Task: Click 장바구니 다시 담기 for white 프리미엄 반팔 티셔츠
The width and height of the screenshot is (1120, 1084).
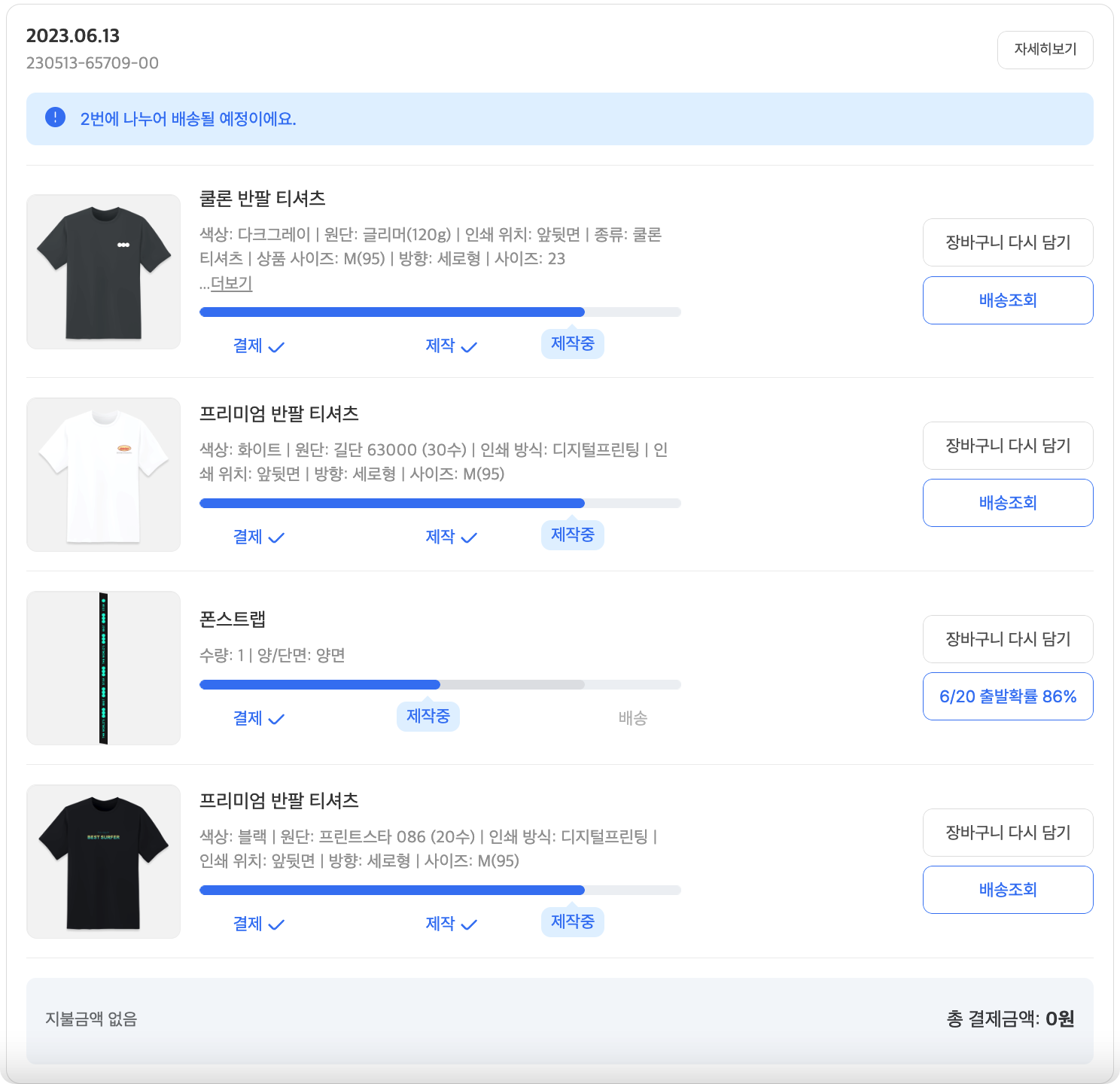Action: [x=1007, y=446]
